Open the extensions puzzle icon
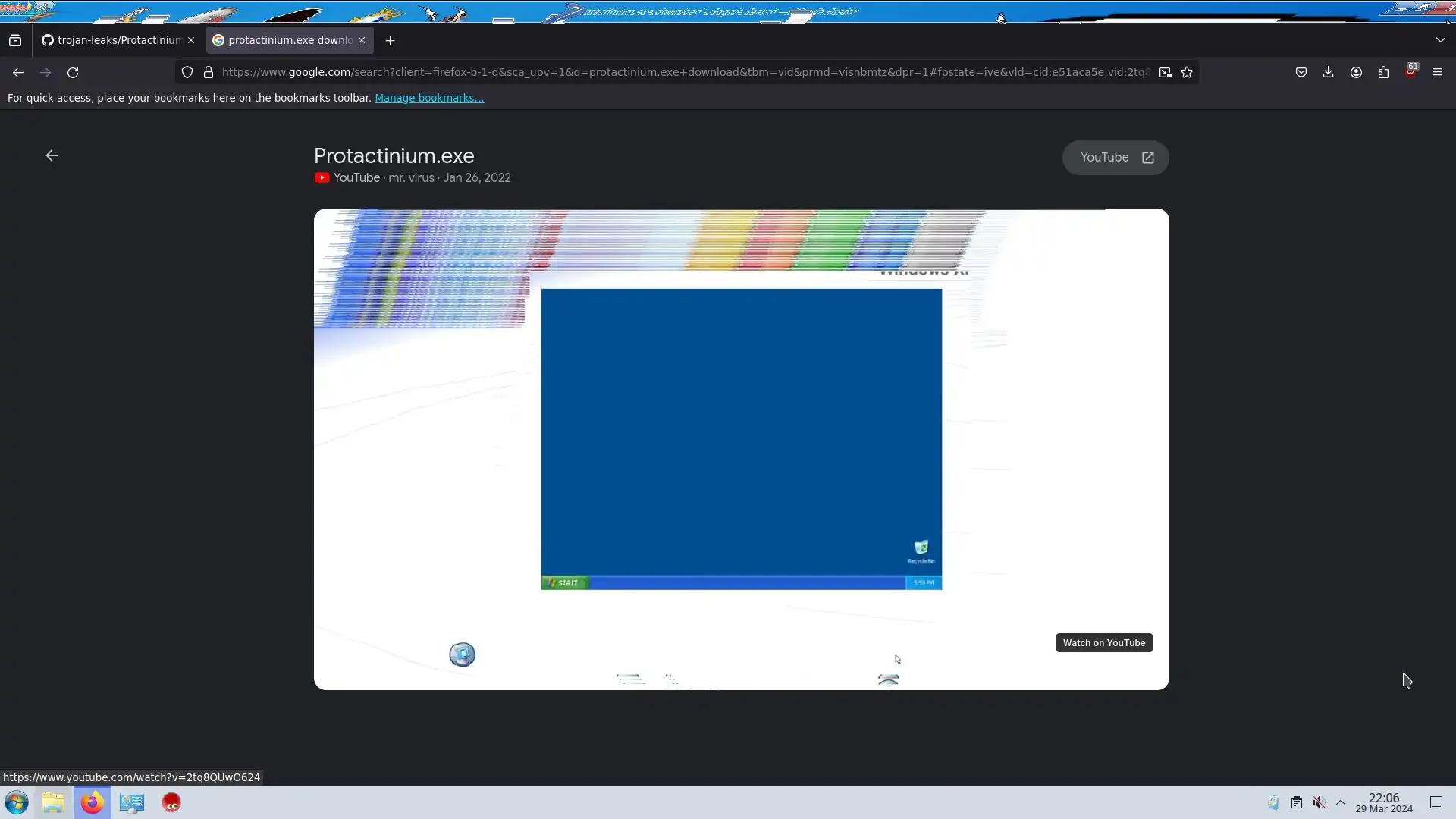The height and width of the screenshot is (819, 1456). [x=1383, y=73]
